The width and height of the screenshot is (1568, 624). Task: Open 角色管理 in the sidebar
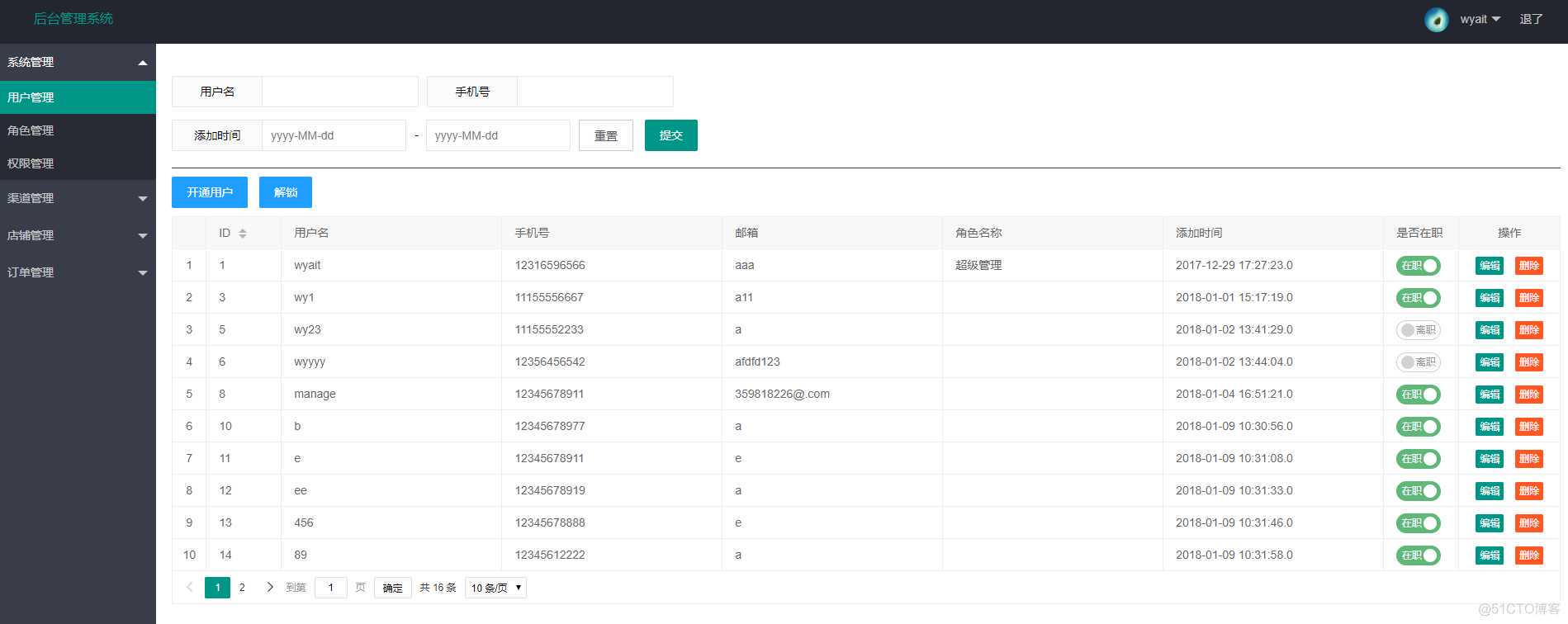click(31, 130)
